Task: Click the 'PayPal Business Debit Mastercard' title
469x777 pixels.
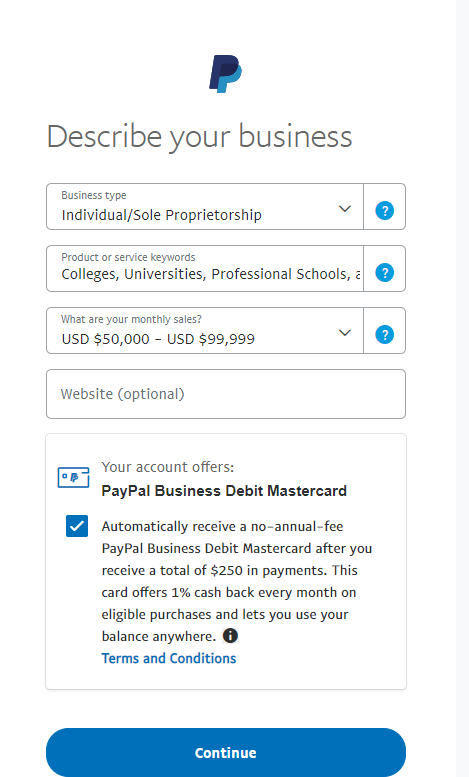Action: 224,491
